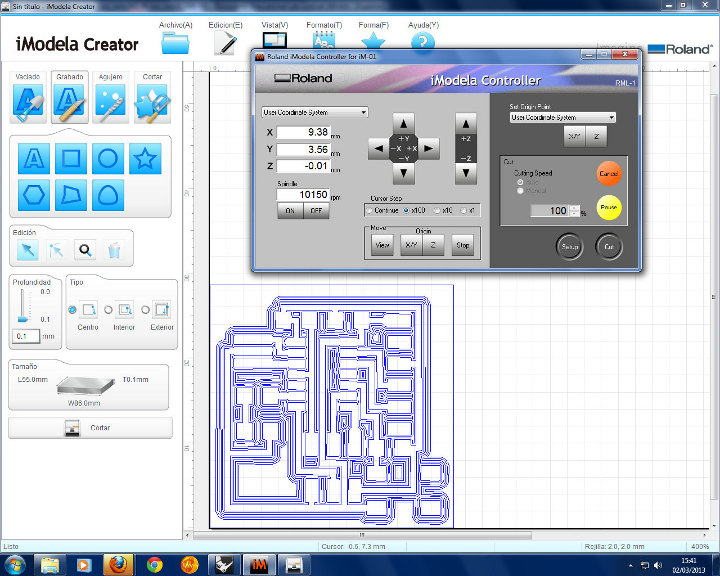
Task: Move to X/Y origin in the Move group
Action: (411, 245)
